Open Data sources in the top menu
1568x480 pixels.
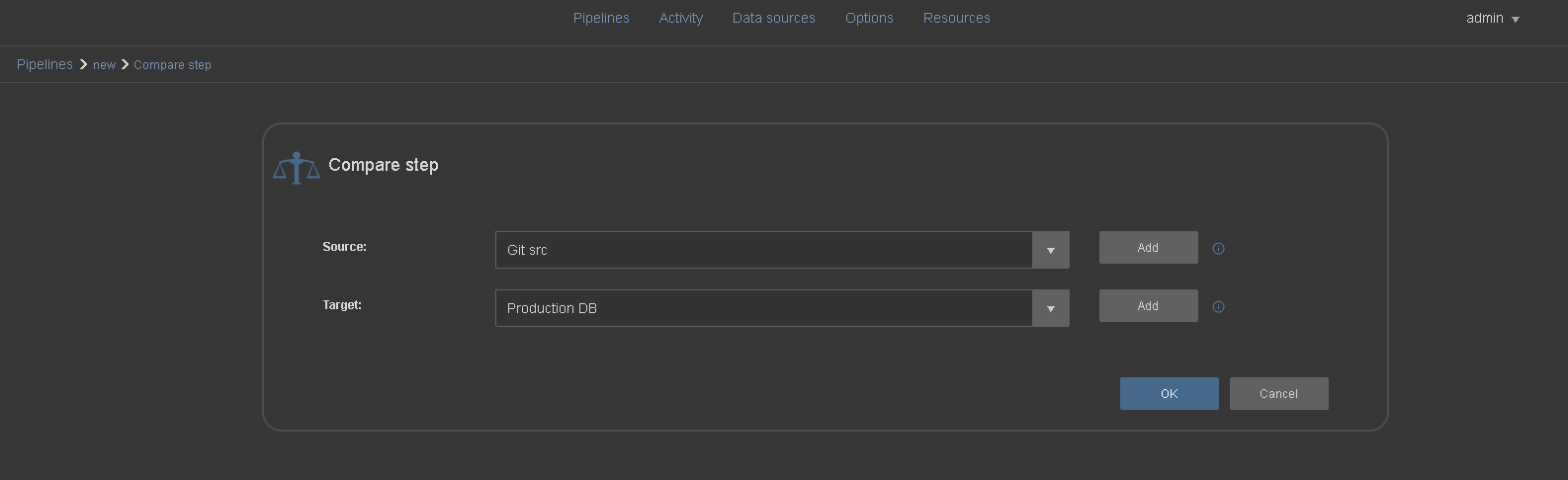pyautogui.click(x=774, y=18)
